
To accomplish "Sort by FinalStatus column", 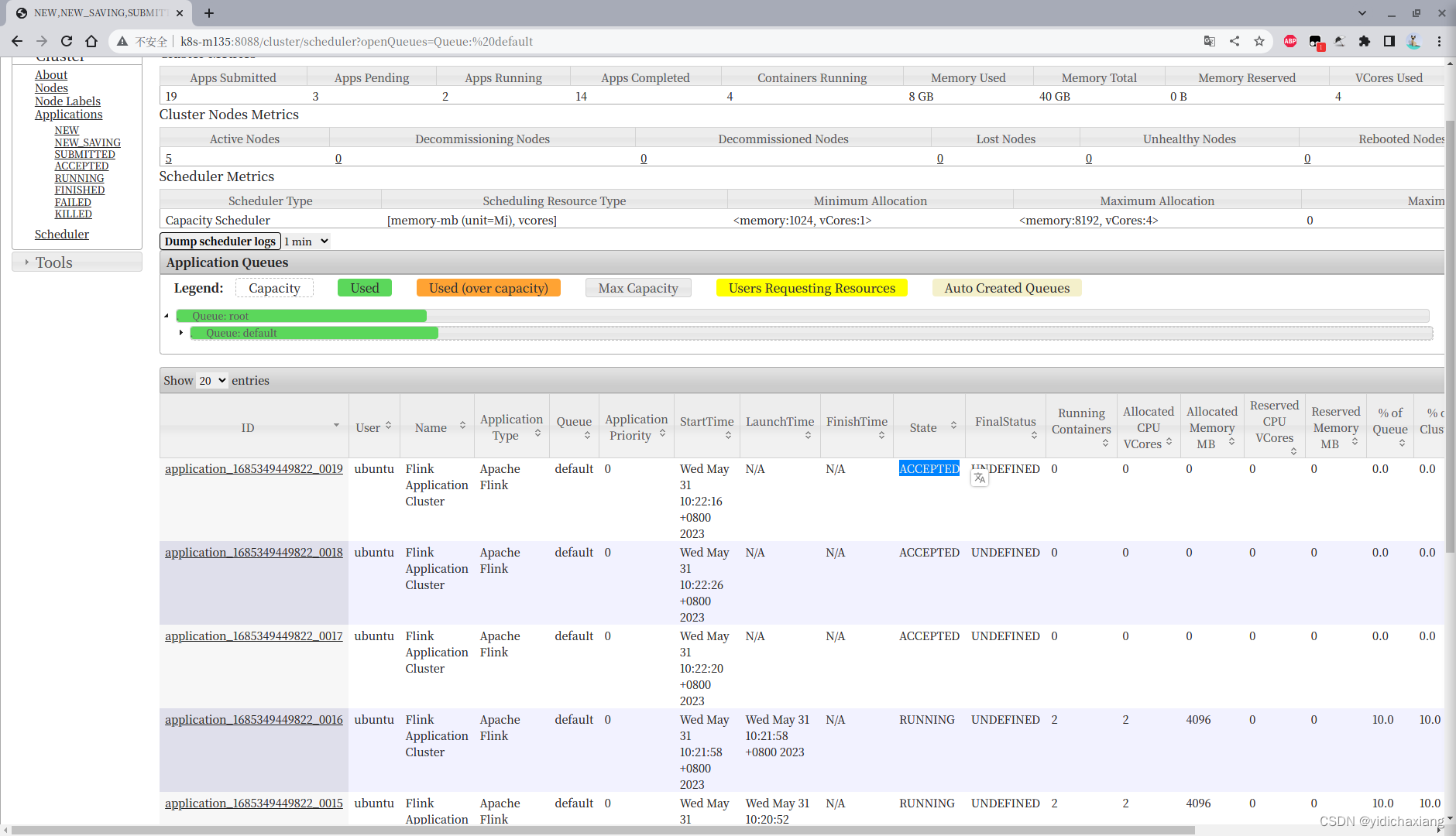I will pyautogui.click(x=1005, y=427).
